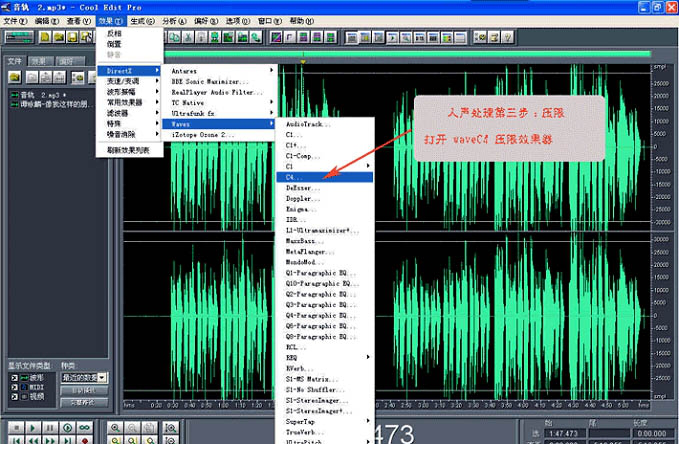The height and width of the screenshot is (461, 679).
Task: Click the lower button below sort dropdown
Action: tap(84, 403)
